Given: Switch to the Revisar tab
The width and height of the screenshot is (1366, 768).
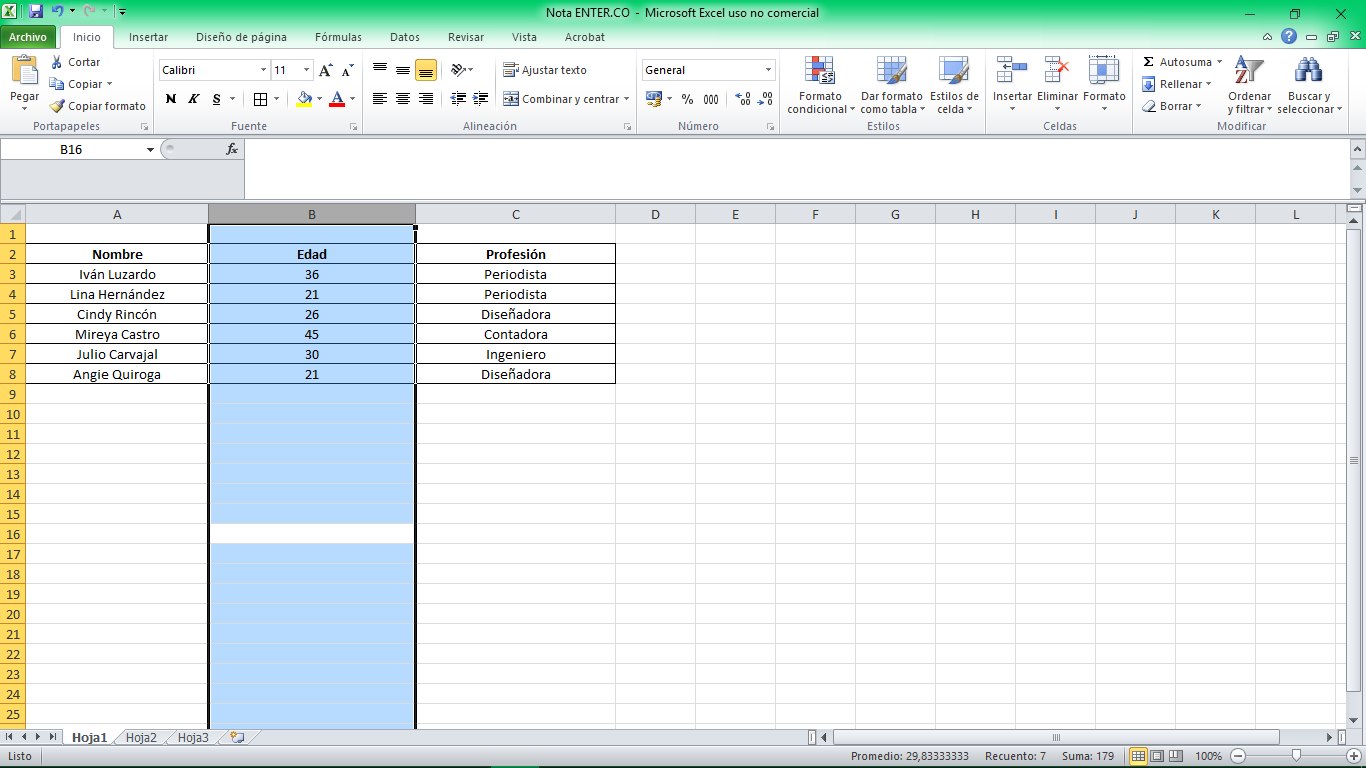Looking at the screenshot, I should [466, 37].
